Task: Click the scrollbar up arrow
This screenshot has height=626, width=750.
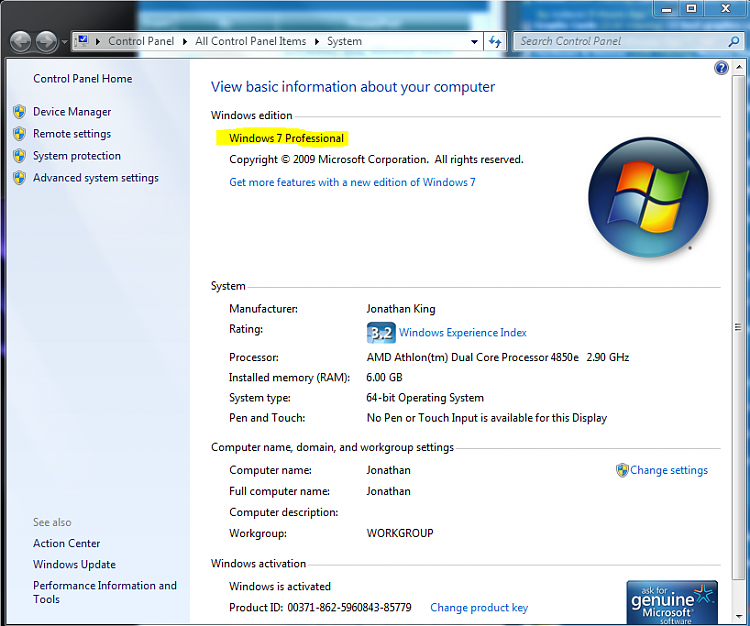Action: (739, 67)
